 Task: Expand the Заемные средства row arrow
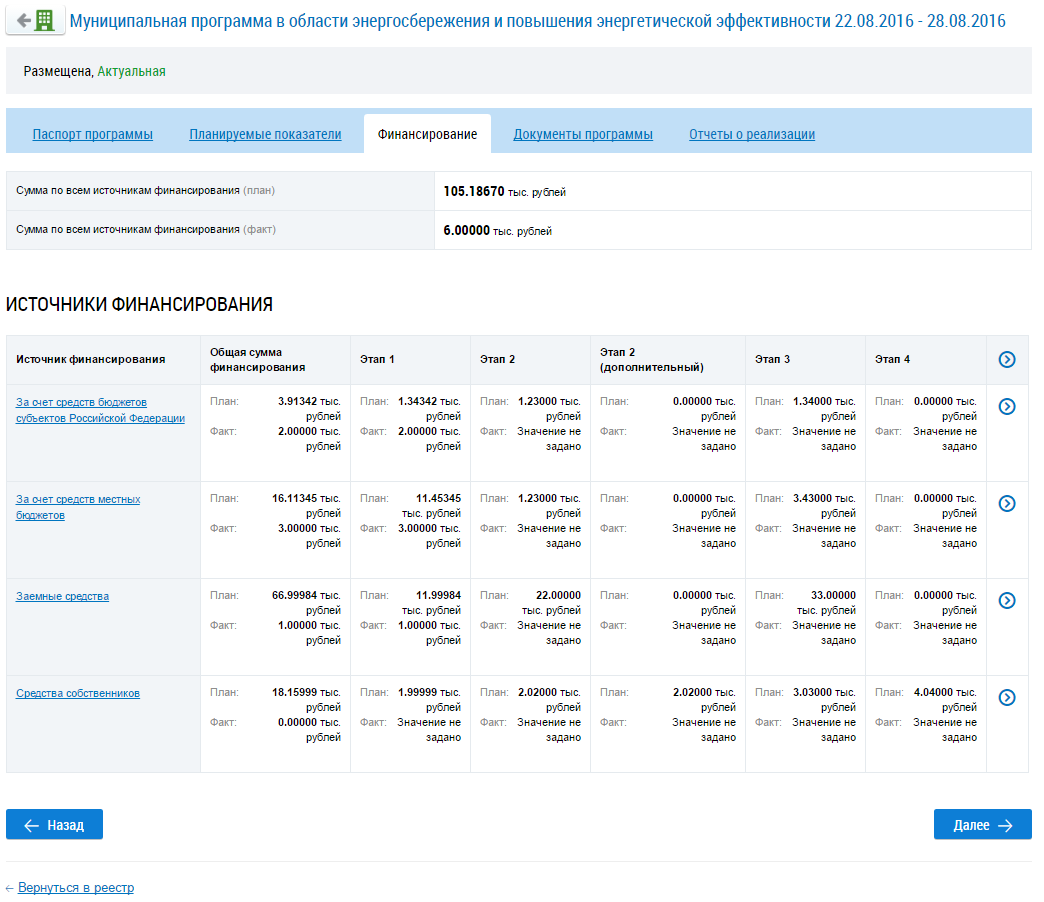tap(1007, 600)
